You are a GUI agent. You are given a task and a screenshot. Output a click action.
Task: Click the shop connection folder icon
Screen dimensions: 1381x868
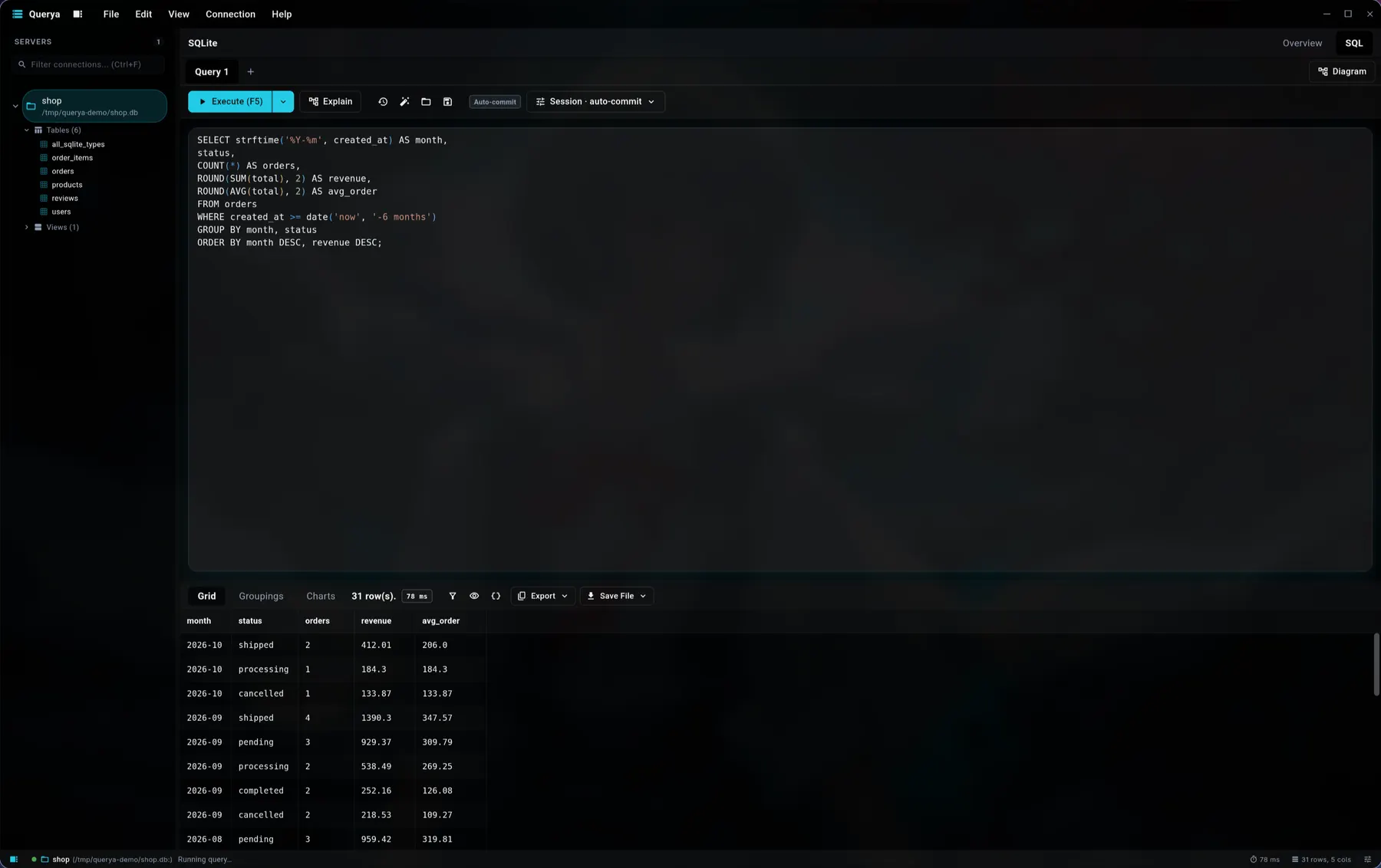31,107
